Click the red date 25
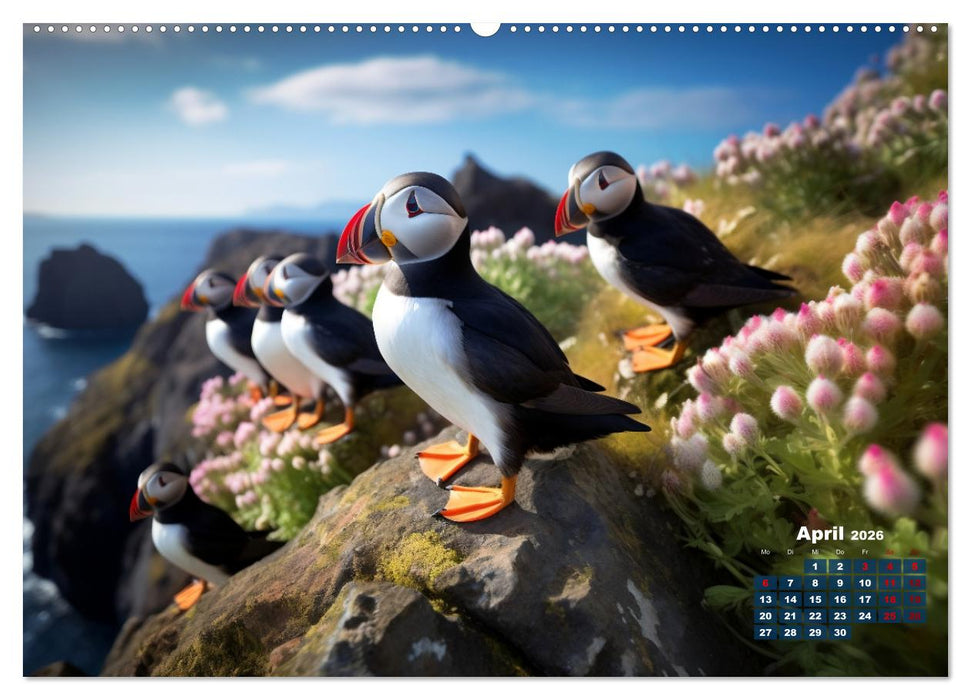Screen dimensions: 971x700 pos(890,616)
